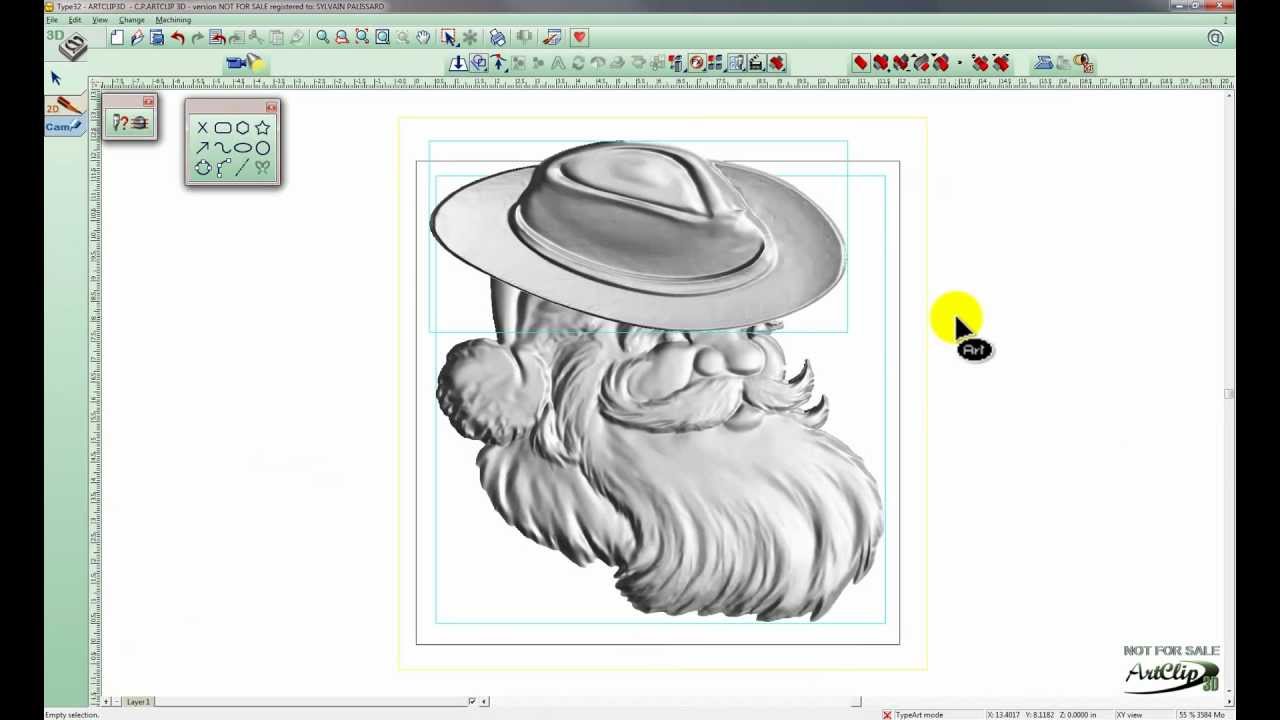This screenshot has height=720, width=1280.
Task: Click the open file icon
Action: coord(137,38)
